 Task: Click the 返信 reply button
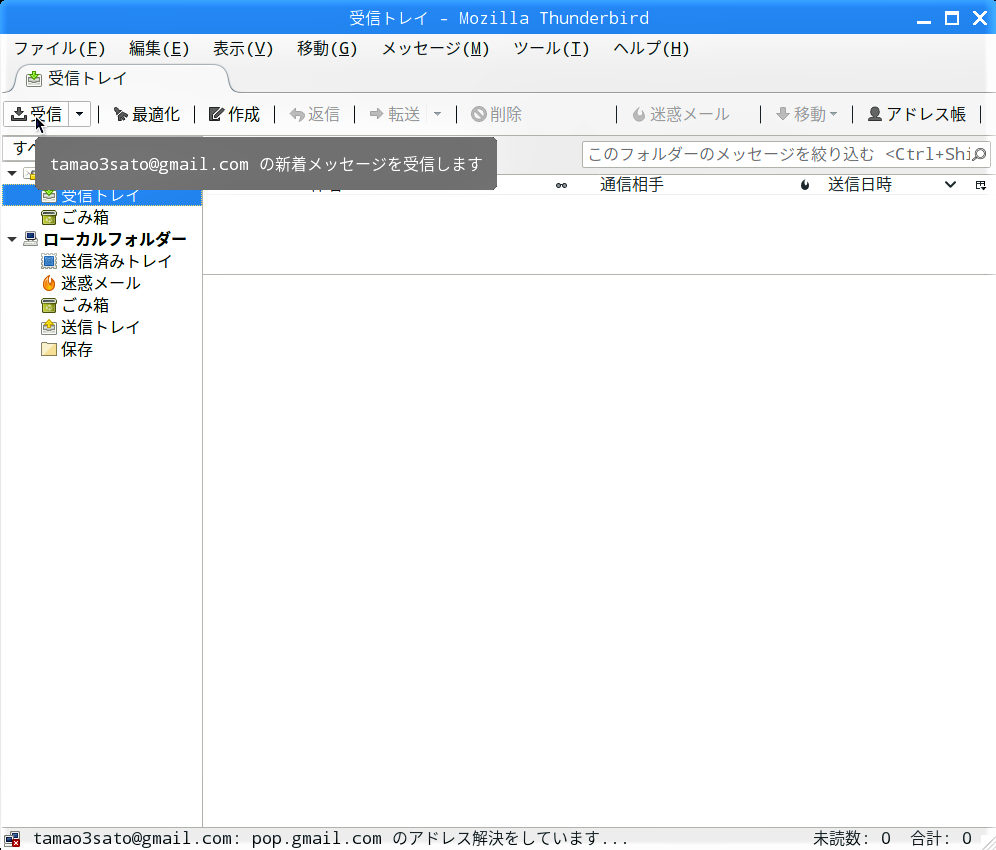314,114
